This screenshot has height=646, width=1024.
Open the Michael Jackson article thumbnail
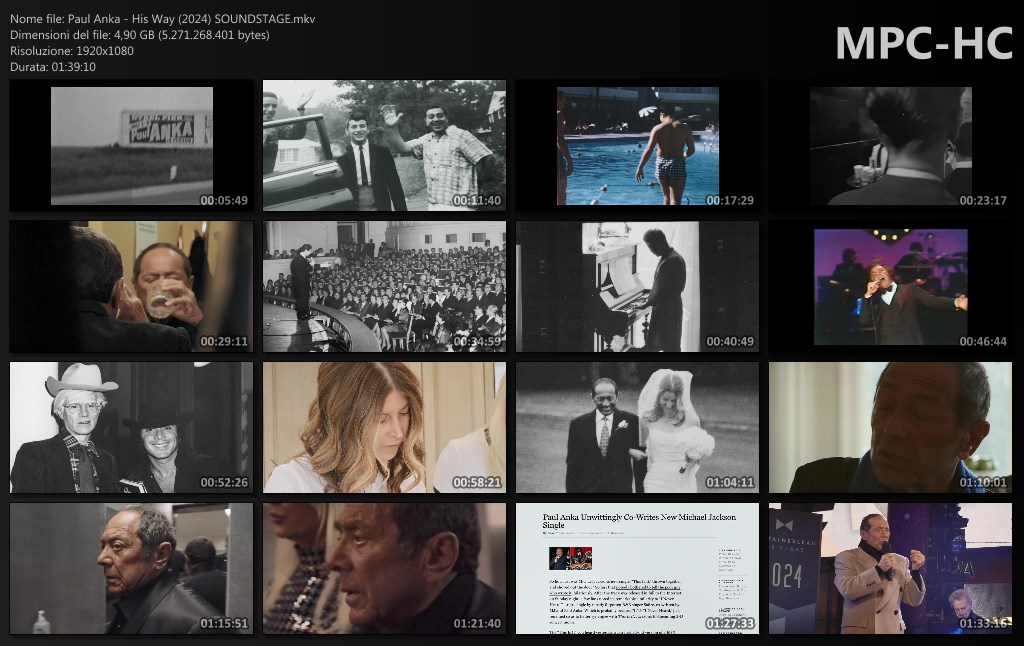[x=637, y=569]
